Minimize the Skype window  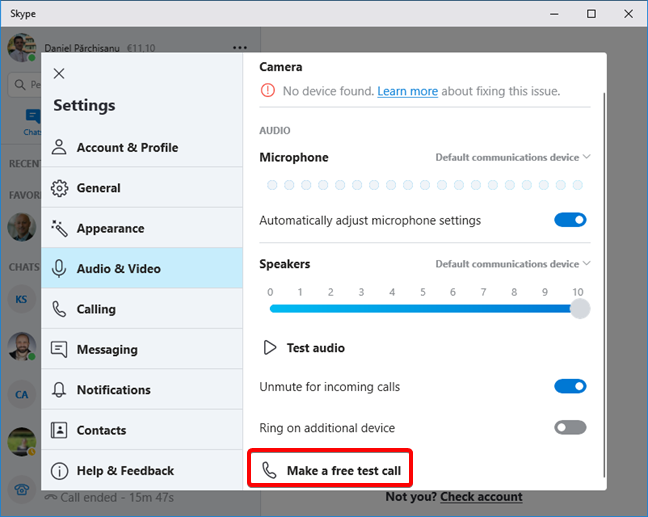coord(554,14)
